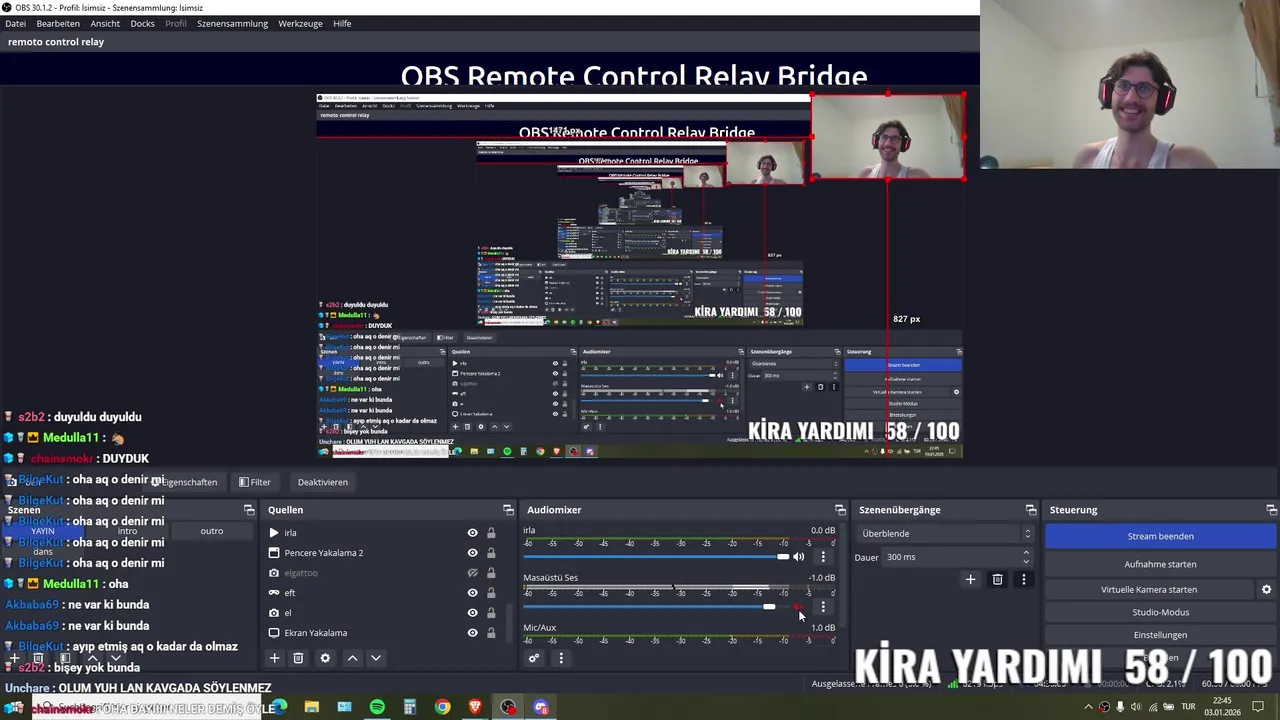Open source properties gear in Quellen toolbar

[x=325, y=658]
